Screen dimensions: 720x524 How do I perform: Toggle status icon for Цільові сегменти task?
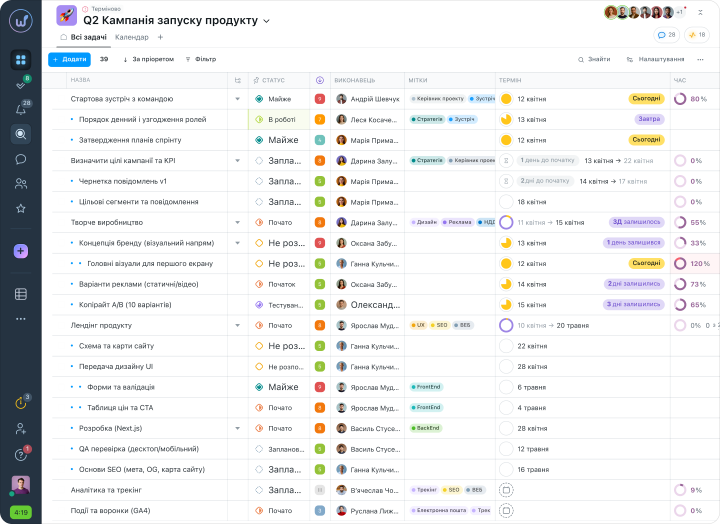pyautogui.click(x=259, y=202)
